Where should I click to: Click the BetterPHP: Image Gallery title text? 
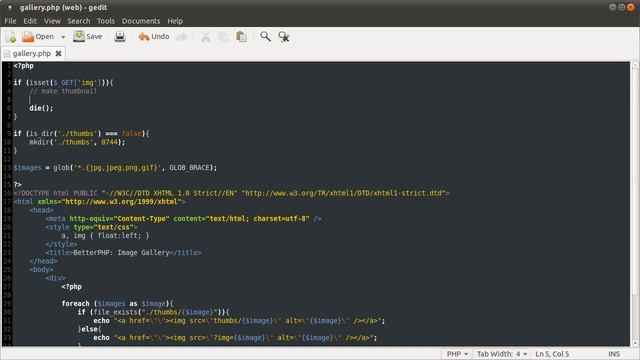coord(121,253)
